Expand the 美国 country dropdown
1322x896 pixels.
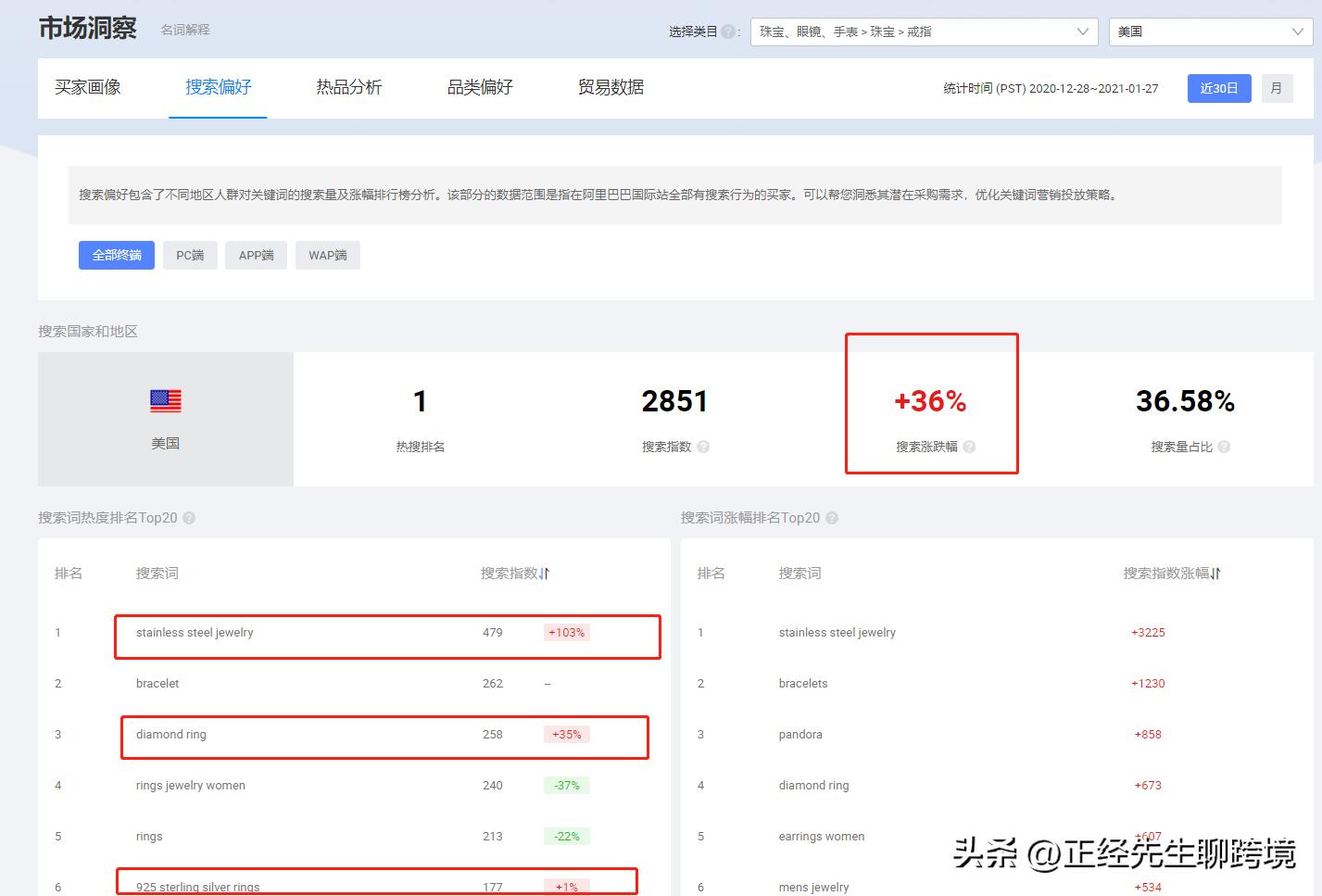[x=1210, y=32]
